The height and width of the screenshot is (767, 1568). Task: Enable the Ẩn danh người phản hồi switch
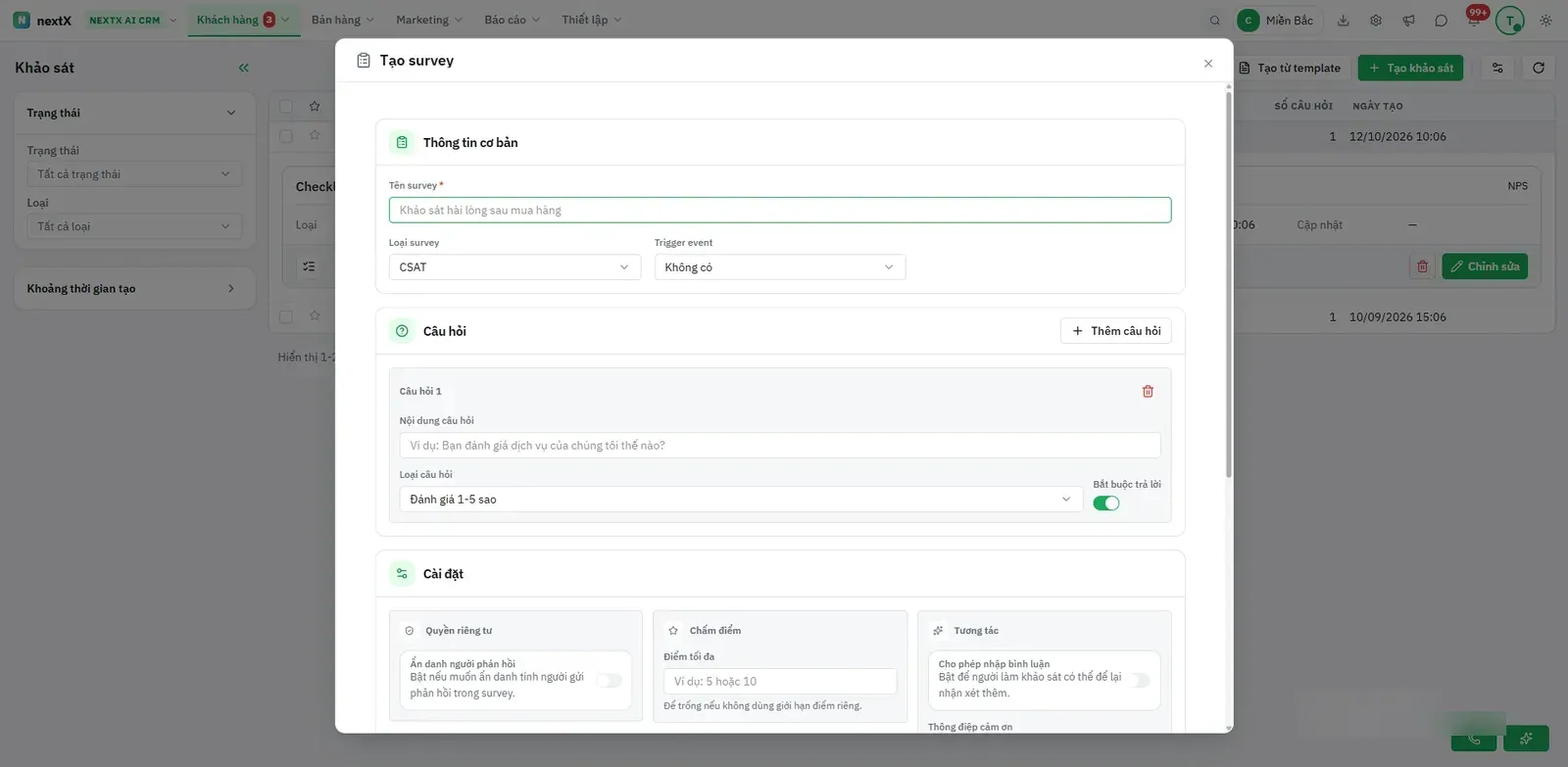(609, 680)
